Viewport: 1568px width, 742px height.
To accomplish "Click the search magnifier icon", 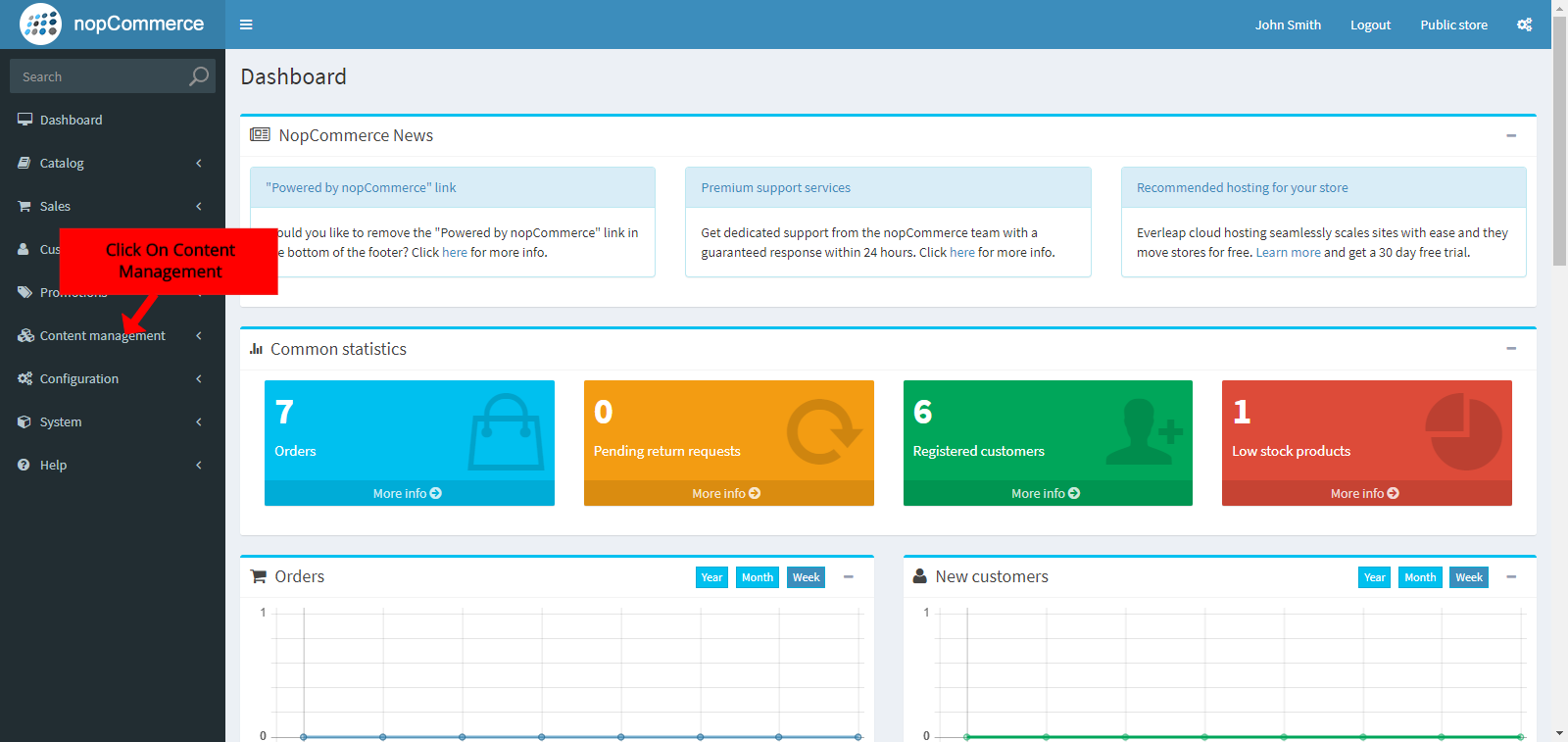I will click(x=199, y=75).
